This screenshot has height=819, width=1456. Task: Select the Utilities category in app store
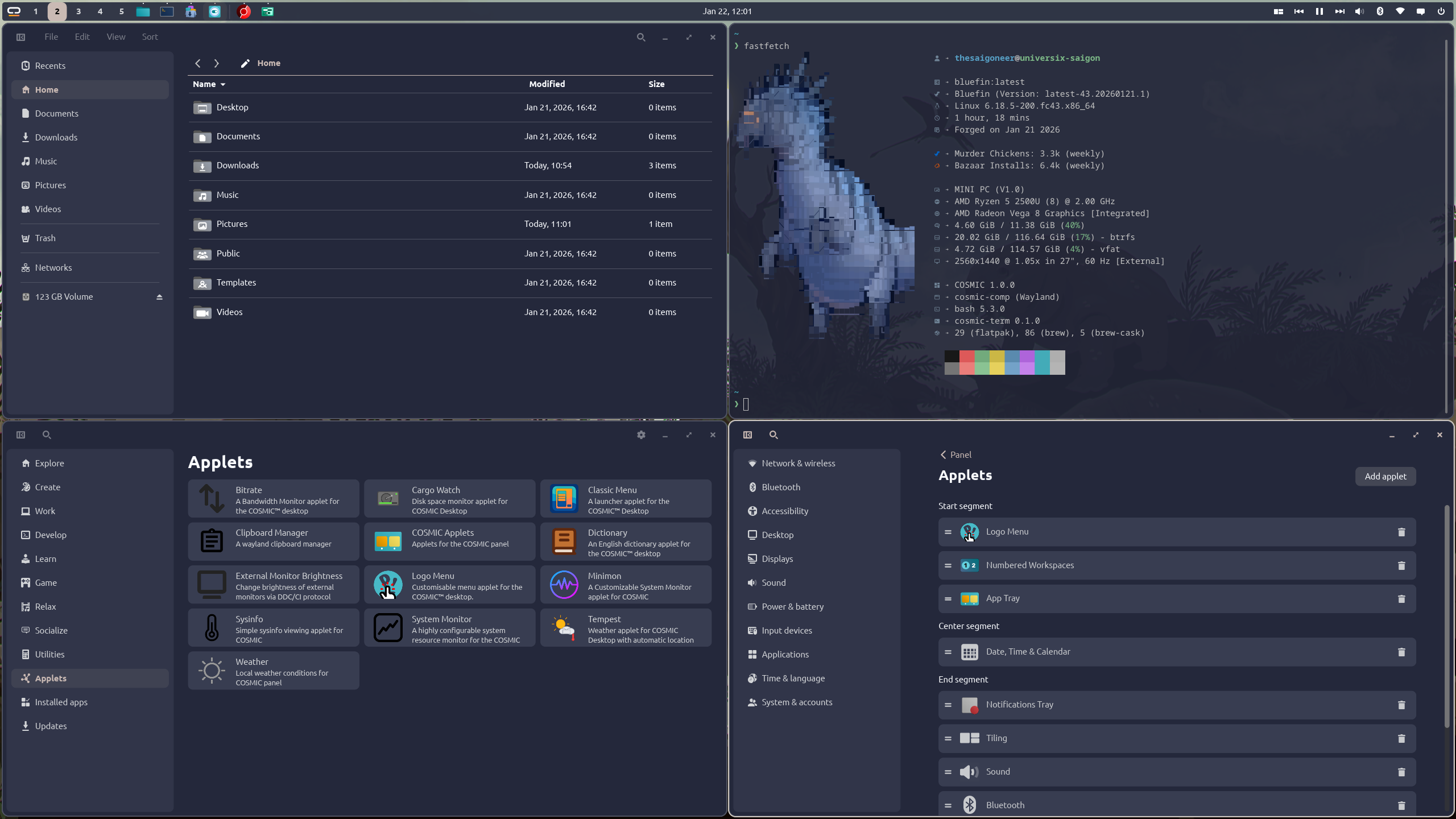coord(49,655)
